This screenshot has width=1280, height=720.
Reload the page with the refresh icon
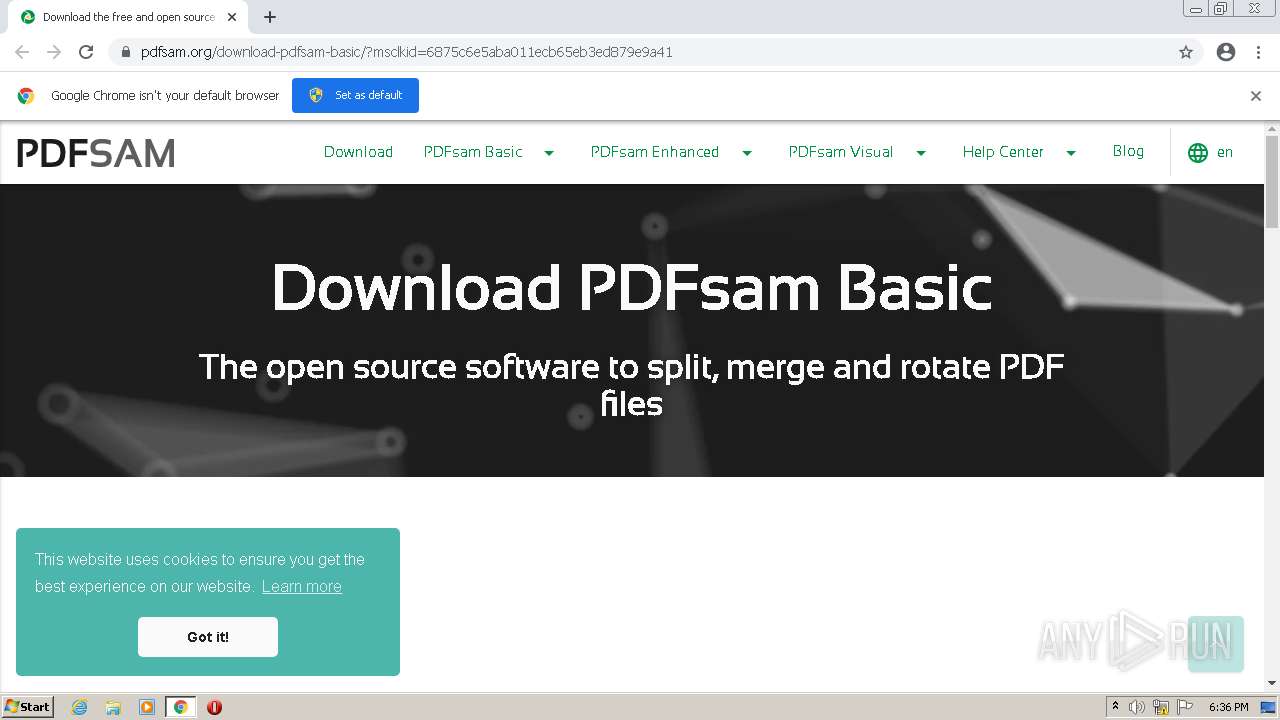tap(86, 52)
